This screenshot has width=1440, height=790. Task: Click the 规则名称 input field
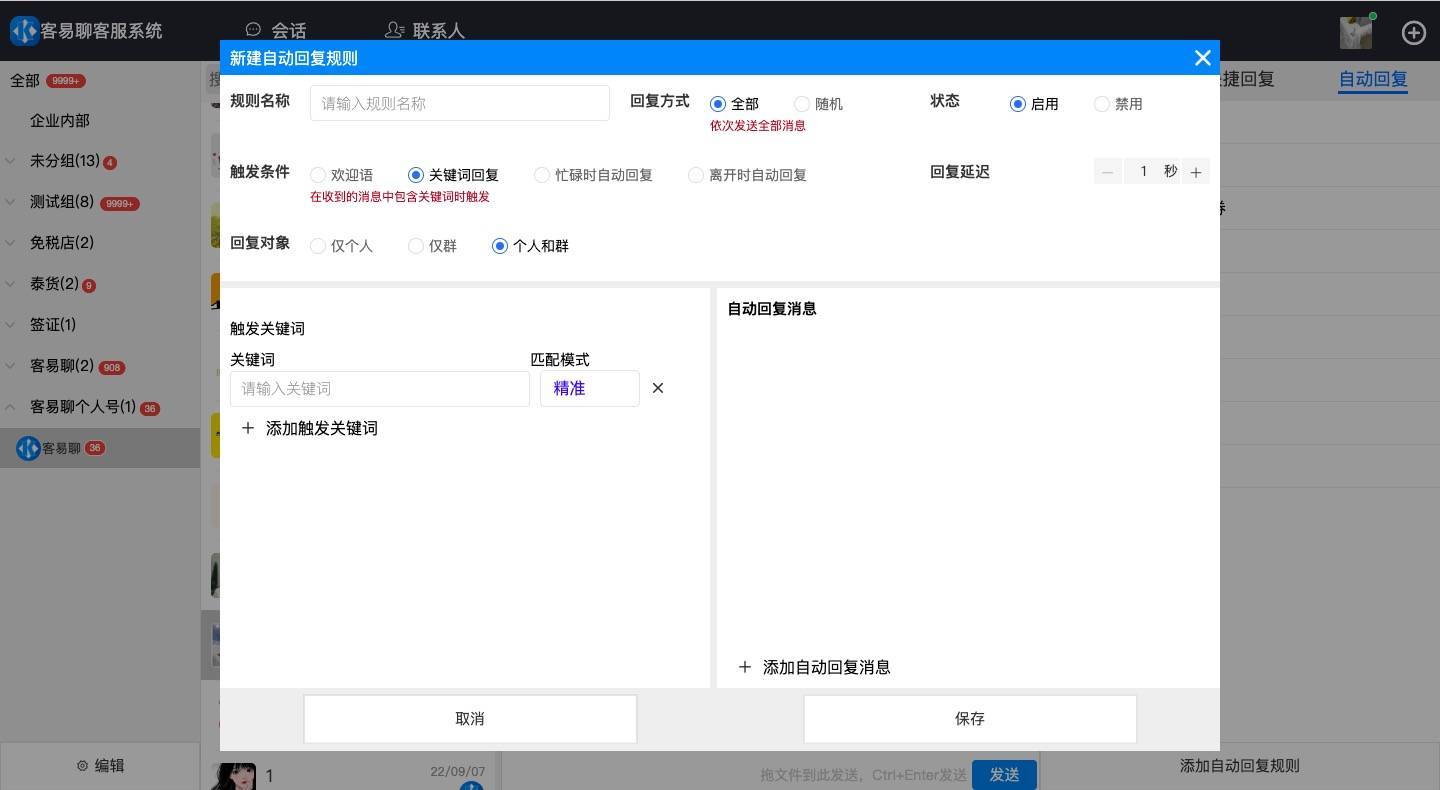click(x=459, y=102)
